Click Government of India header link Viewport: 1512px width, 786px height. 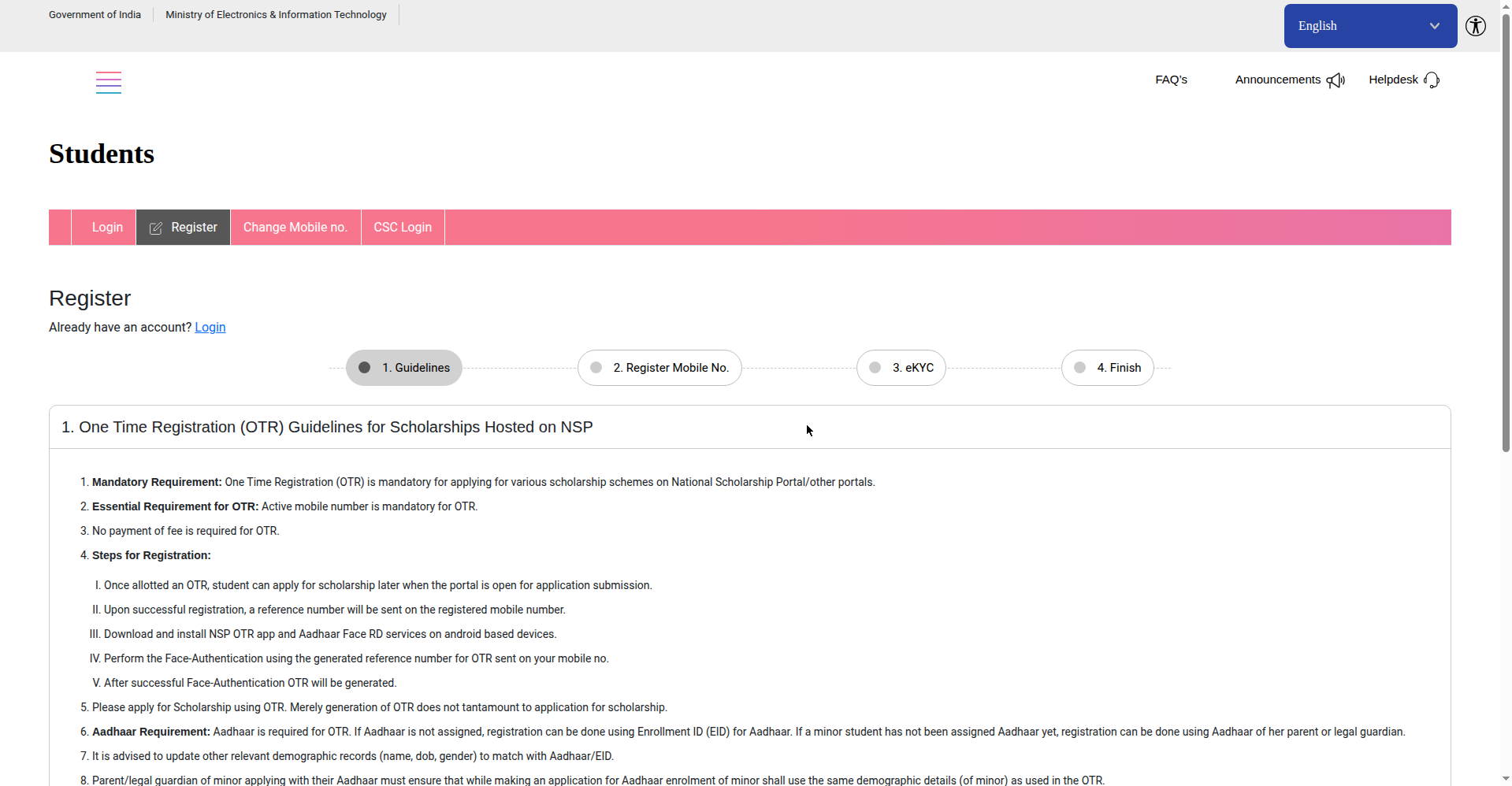(x=95, y=15)
